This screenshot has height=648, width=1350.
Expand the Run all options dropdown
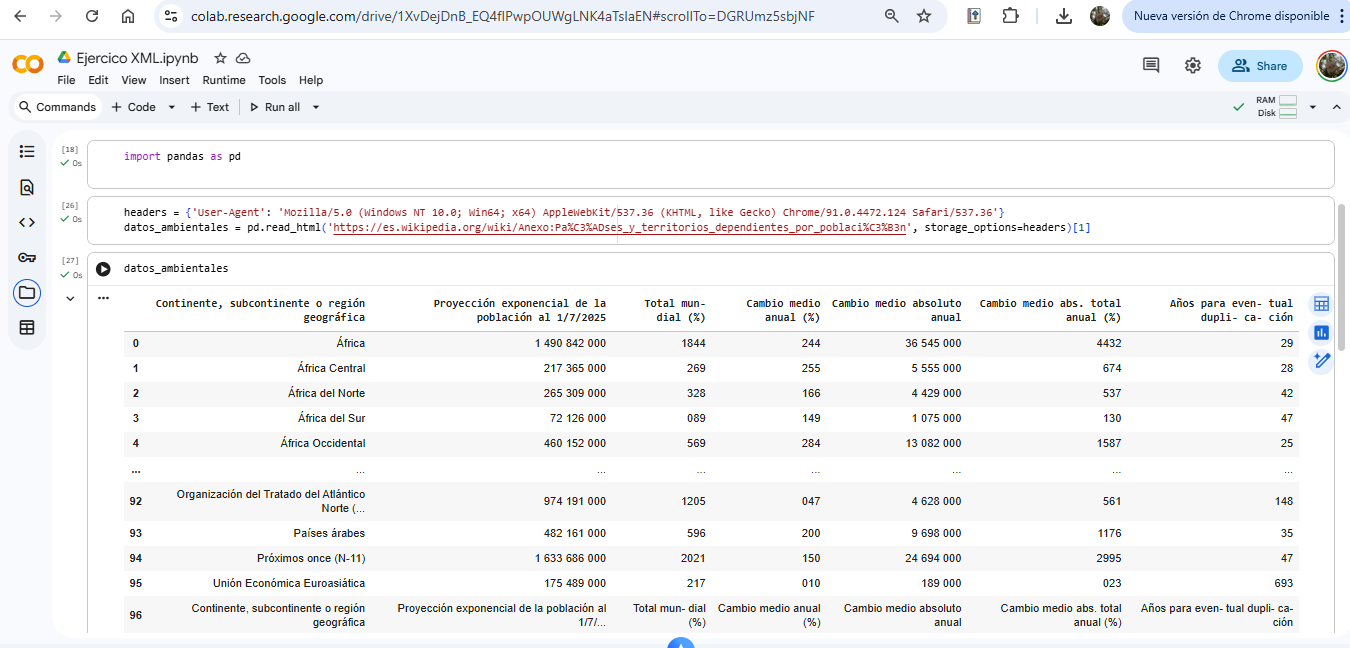tap(316, 107)
